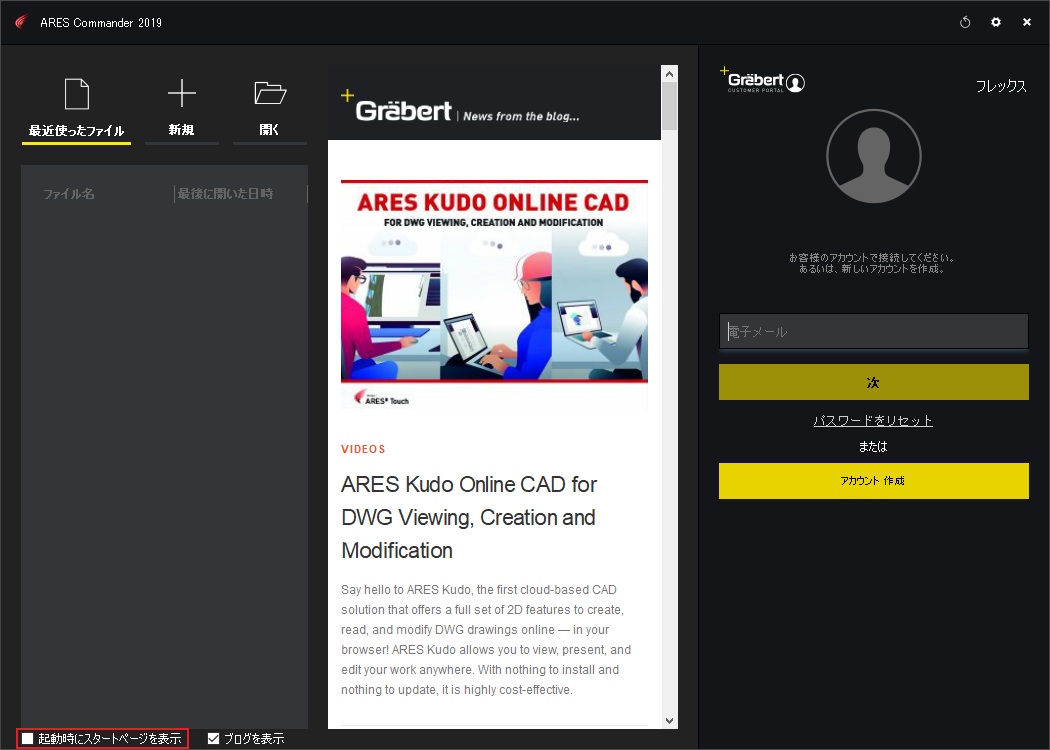Screen dimensions: 1050x750
Task: Click the 電子メール input field
Action: click(x=873, y=331)
